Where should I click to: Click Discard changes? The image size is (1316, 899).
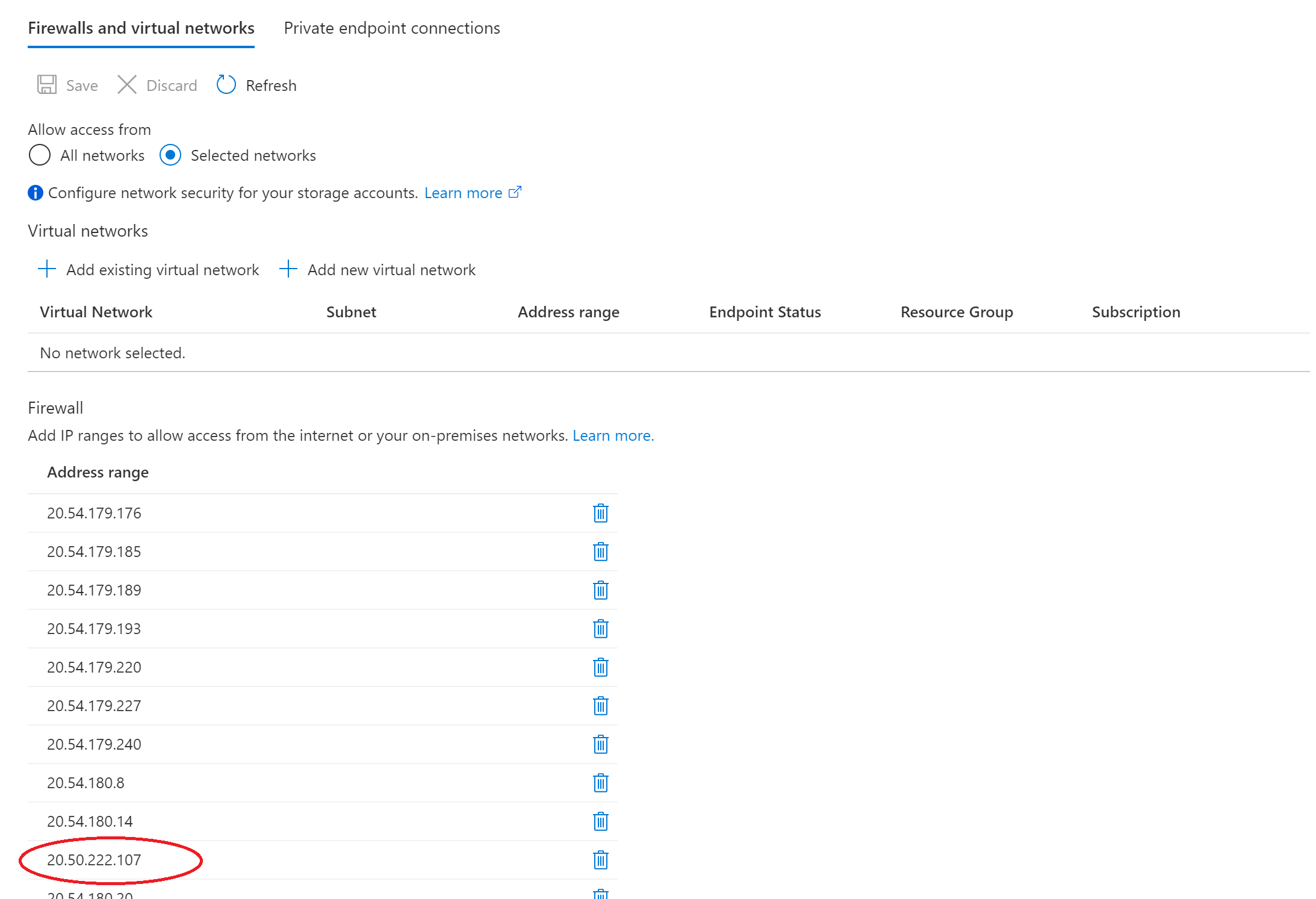tap(158, 86)
